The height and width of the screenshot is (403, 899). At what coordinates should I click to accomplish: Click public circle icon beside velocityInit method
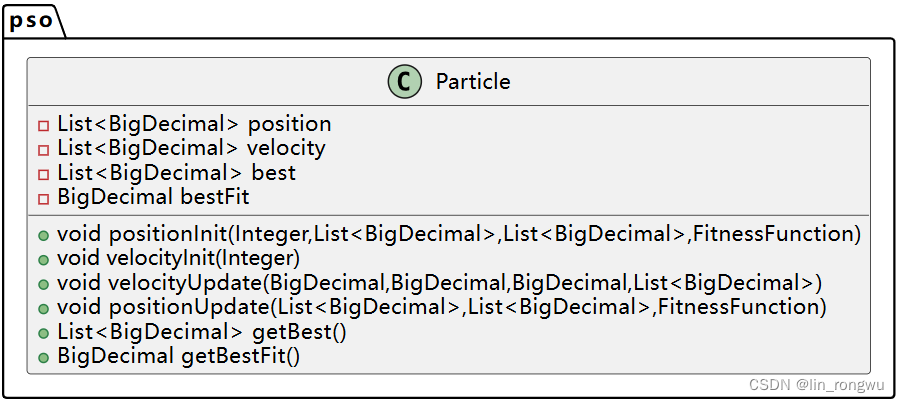click(x=44, y=260)
